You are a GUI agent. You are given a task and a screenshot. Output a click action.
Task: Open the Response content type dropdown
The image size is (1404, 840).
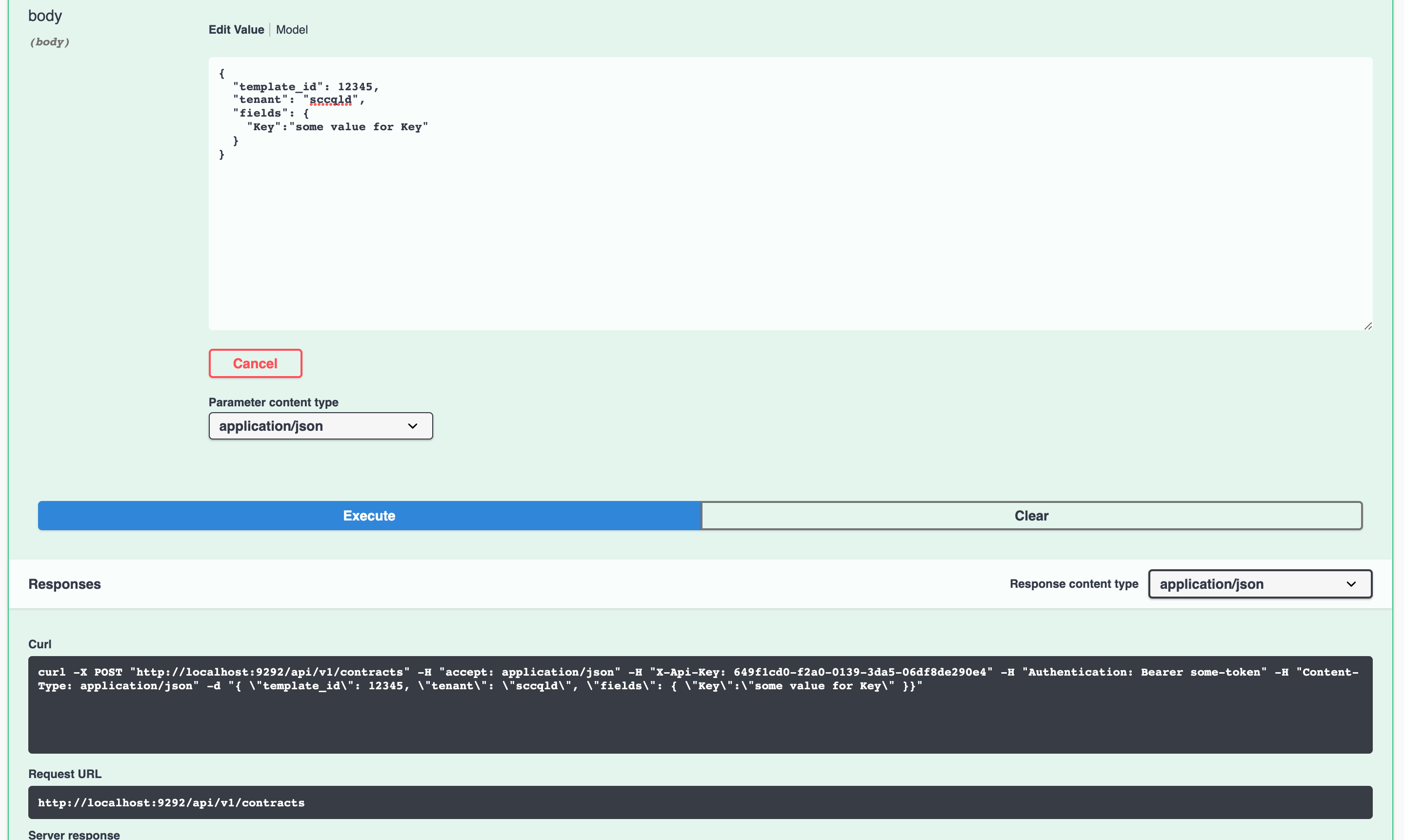[x=1260, y=583]
